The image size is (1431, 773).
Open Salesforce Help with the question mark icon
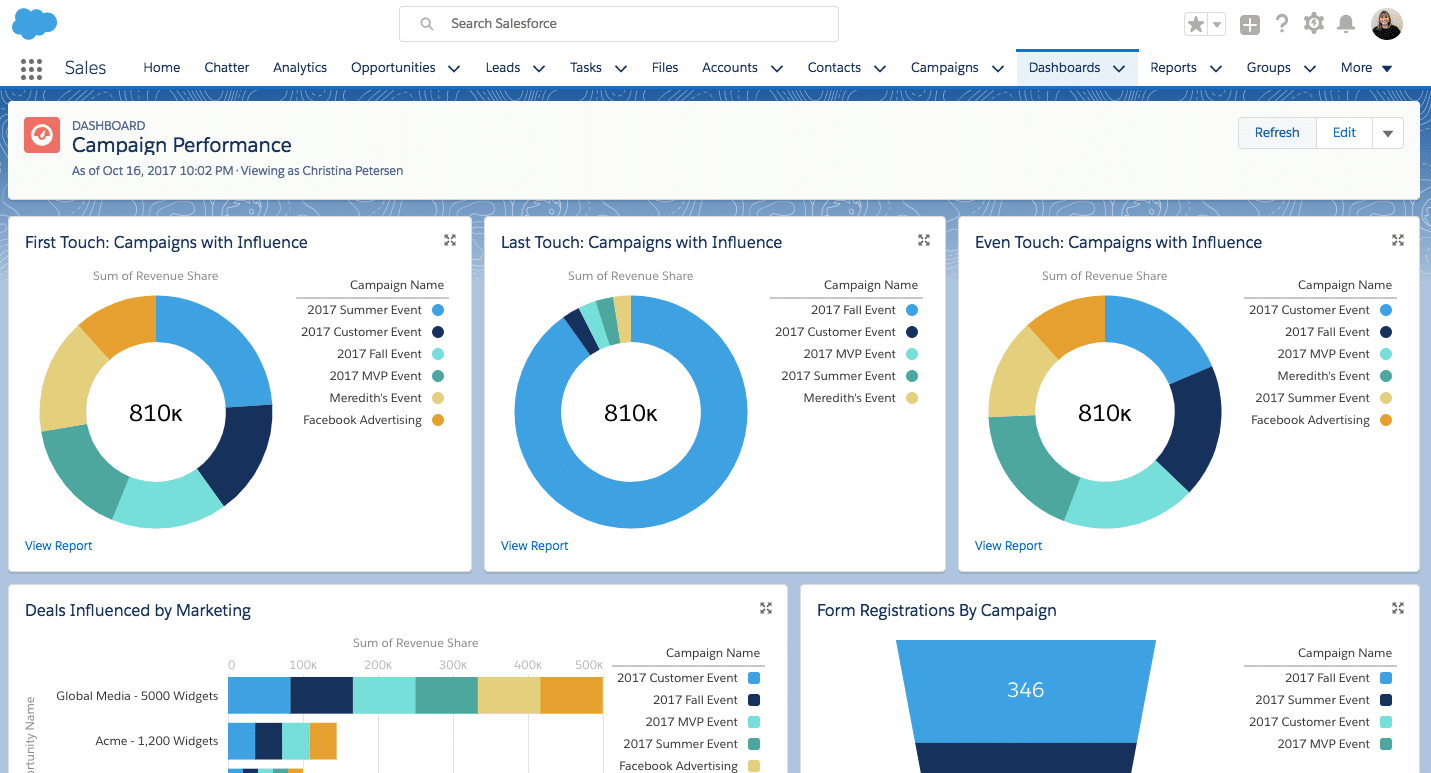coord(1281,23)
